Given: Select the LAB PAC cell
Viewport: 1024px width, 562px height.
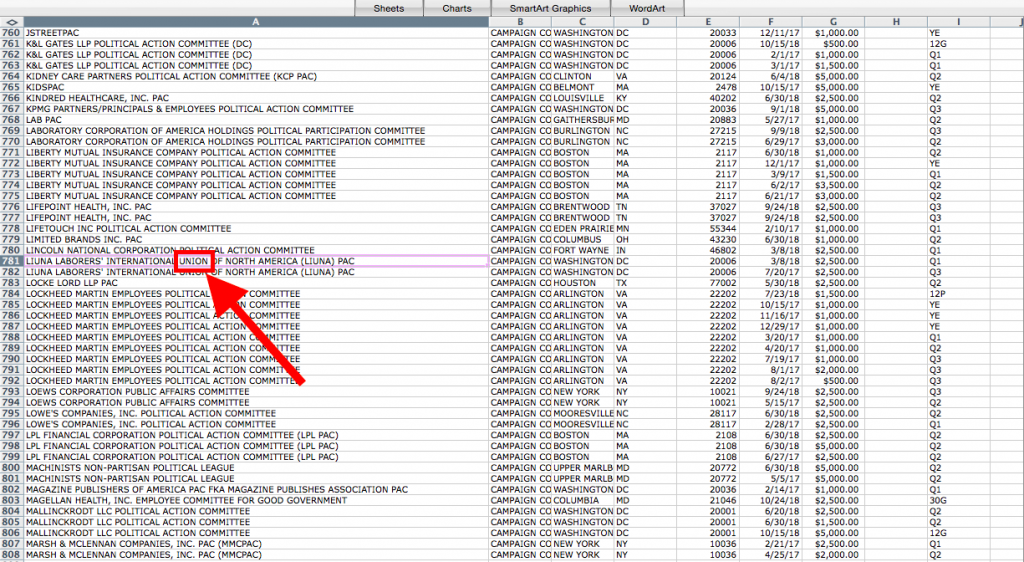Looking at the screenshot, I should (256, 120).
